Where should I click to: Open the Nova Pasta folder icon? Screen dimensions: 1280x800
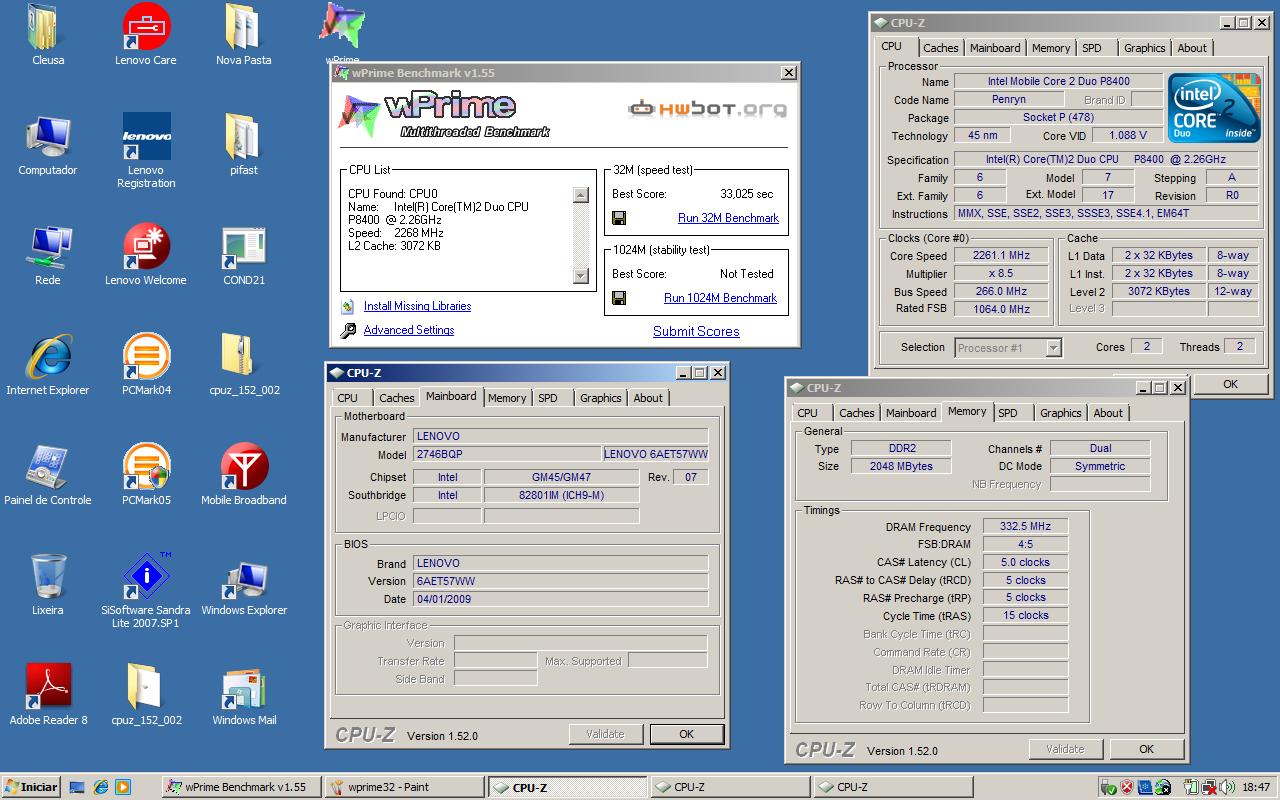coord(243,28)
